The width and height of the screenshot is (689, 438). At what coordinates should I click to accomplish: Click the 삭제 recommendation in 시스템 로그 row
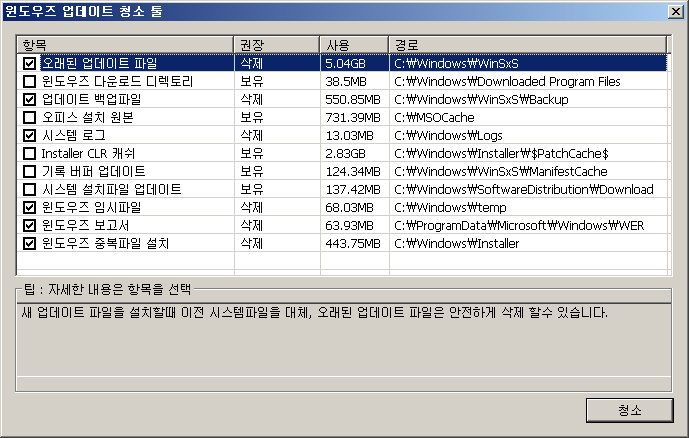pyautogui.click(x=252, y=135)
